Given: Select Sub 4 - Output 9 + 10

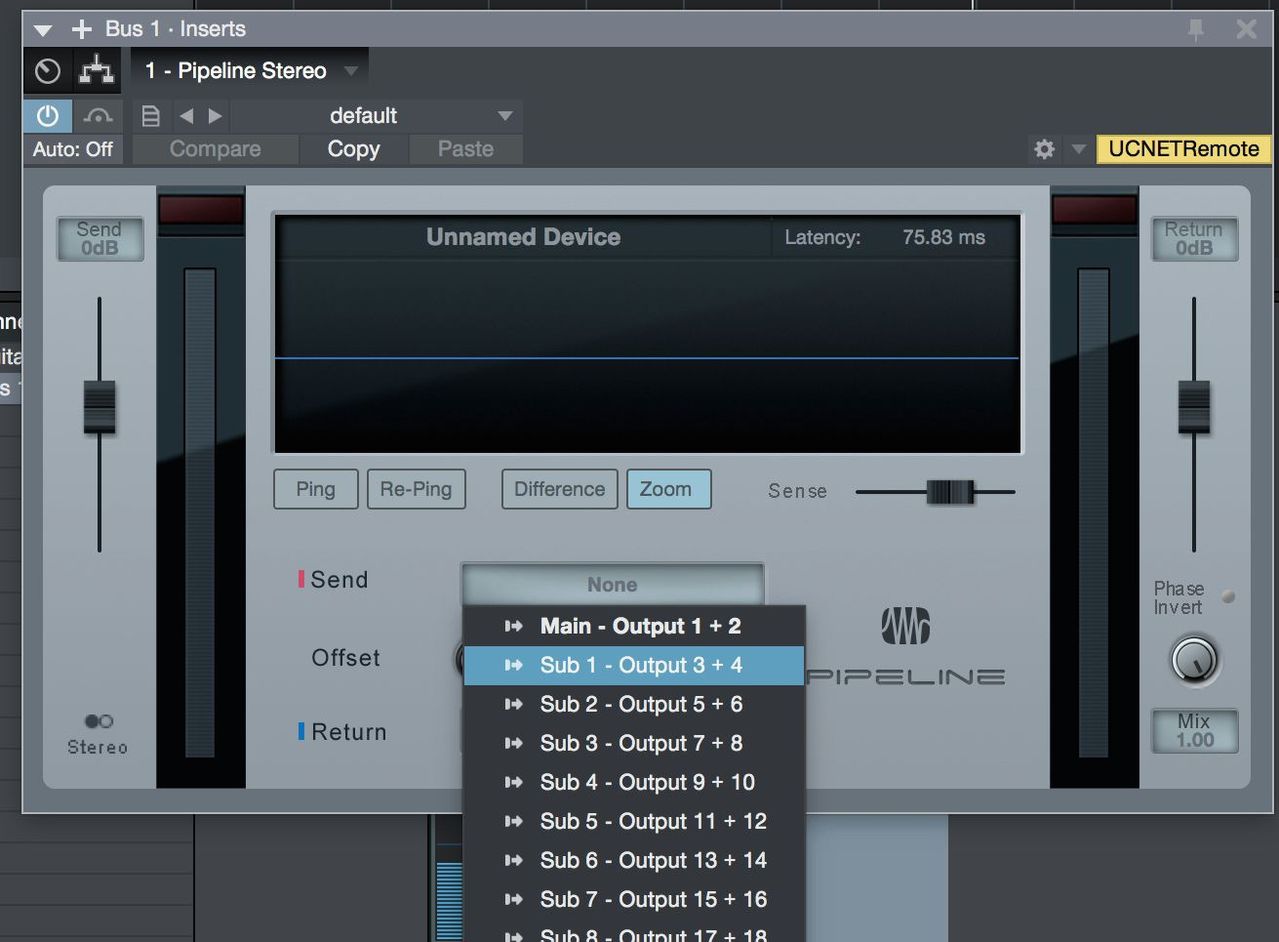Looking at the screenshot, I should click(x=634, y=782).
